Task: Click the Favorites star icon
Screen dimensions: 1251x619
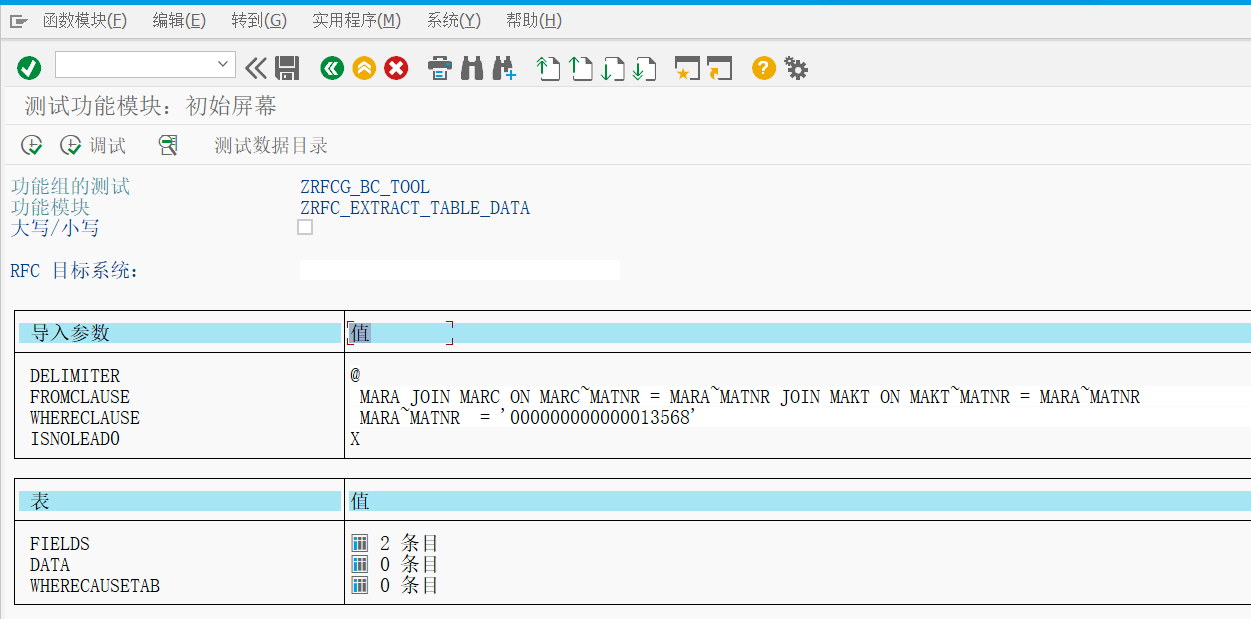Action: tap(686, 68)
